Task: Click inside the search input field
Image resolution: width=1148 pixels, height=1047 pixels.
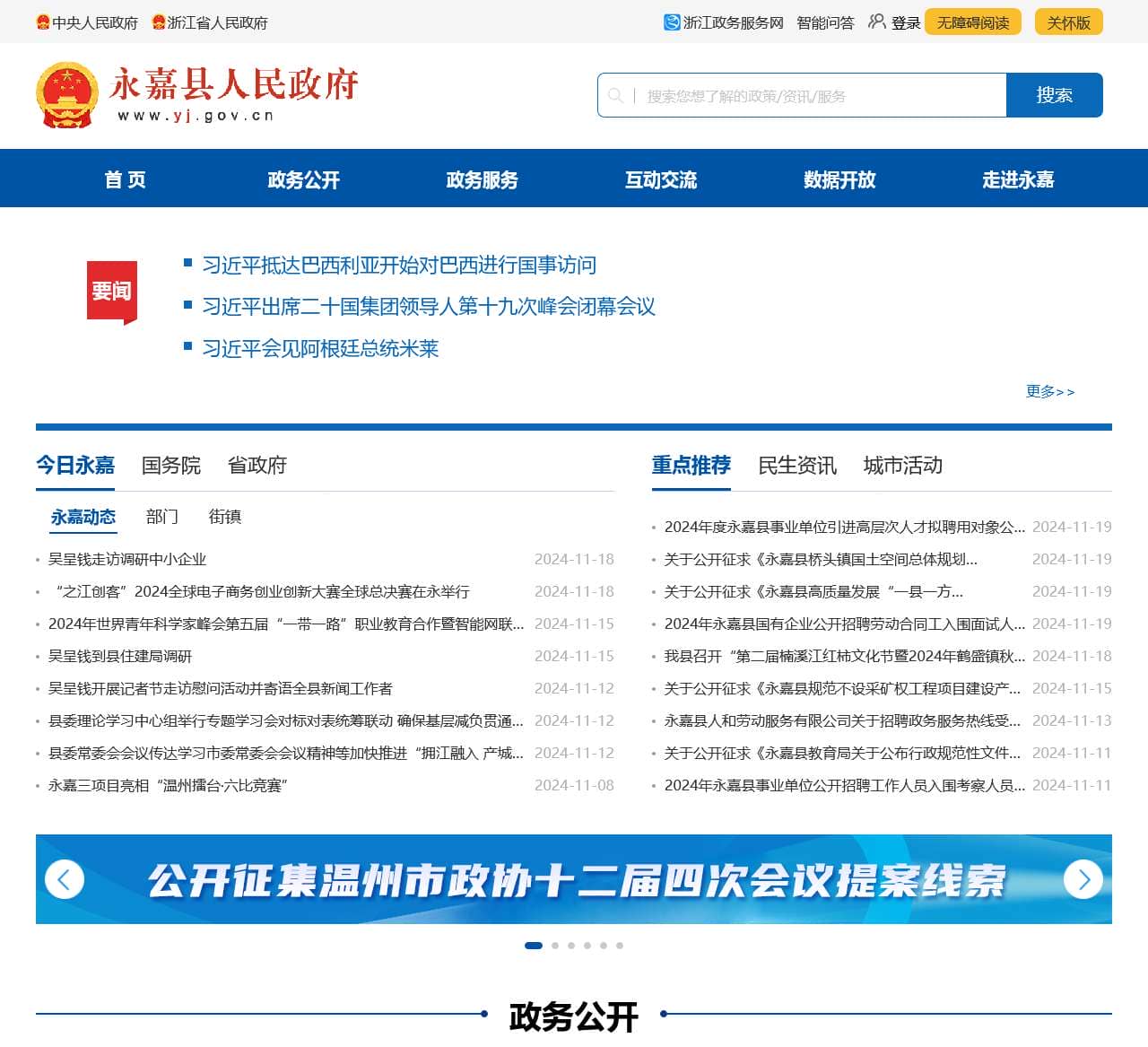Action: (x=807, y=95)
